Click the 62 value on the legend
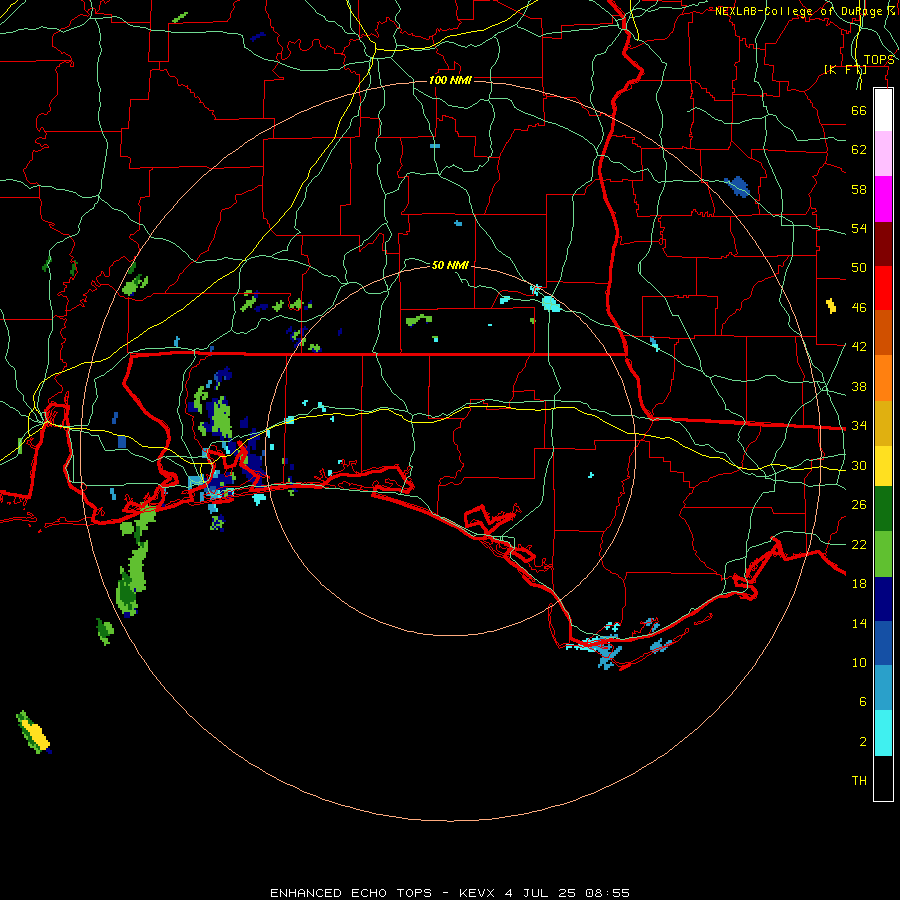The width and height of the screenshot is (900, 900). coord(859,150)
